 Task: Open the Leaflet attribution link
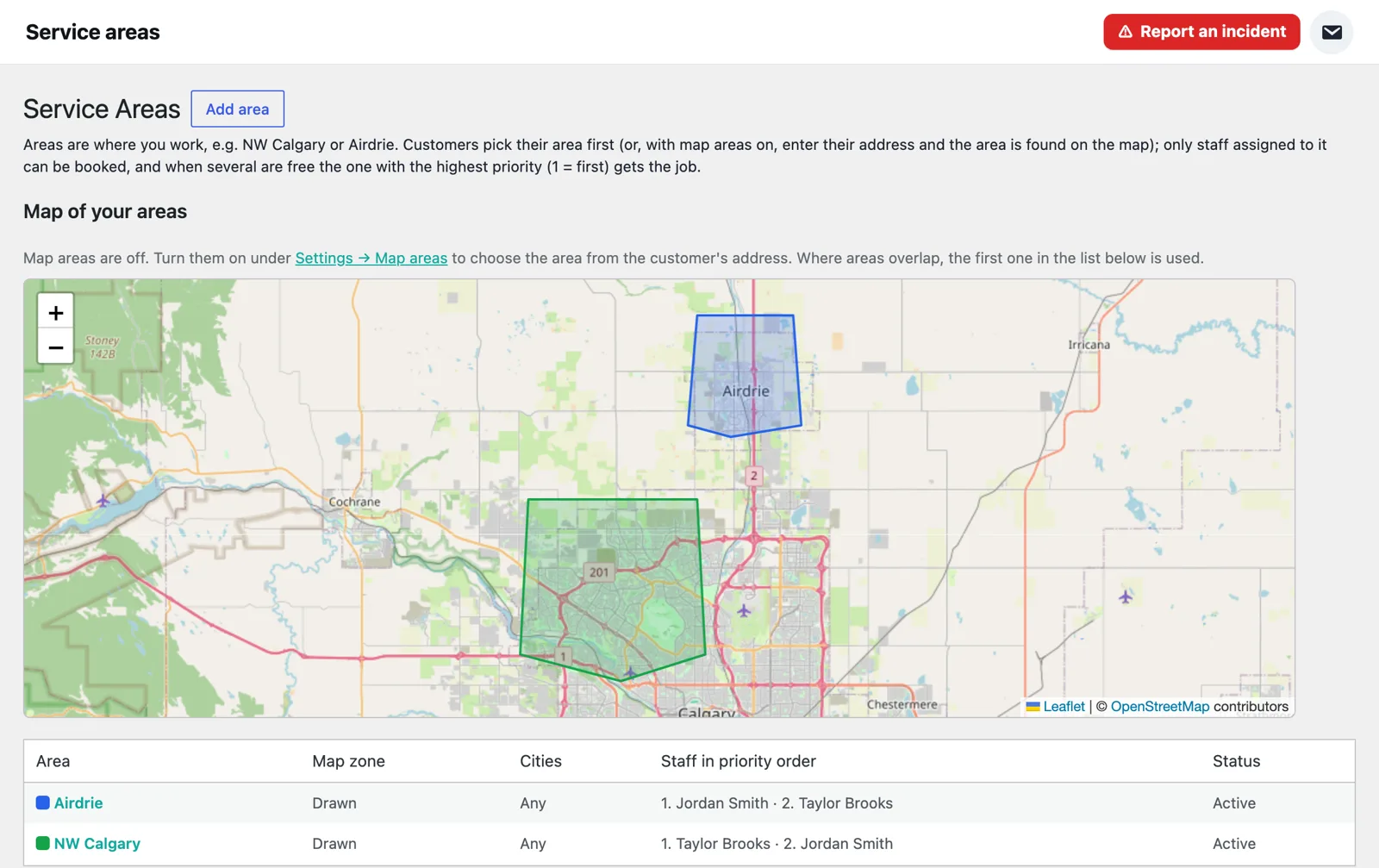click(1064, 706)
